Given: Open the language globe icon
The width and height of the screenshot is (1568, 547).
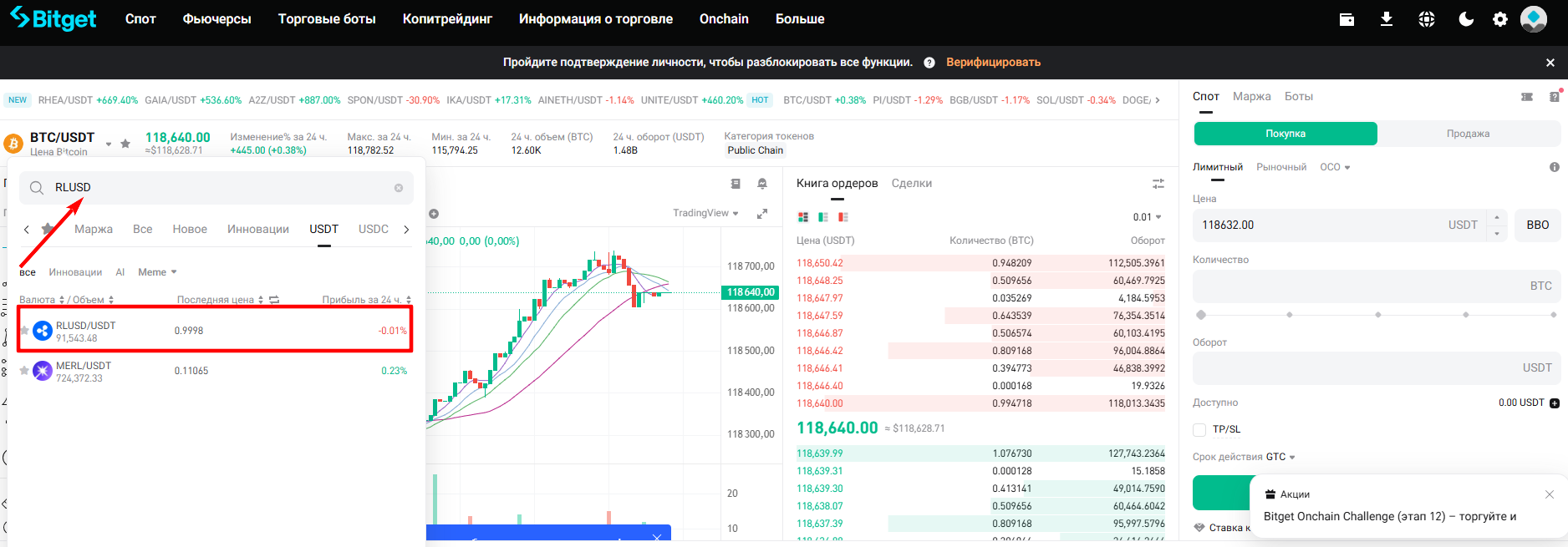Looking at the screenshot, I should [x=1427, y=19].
